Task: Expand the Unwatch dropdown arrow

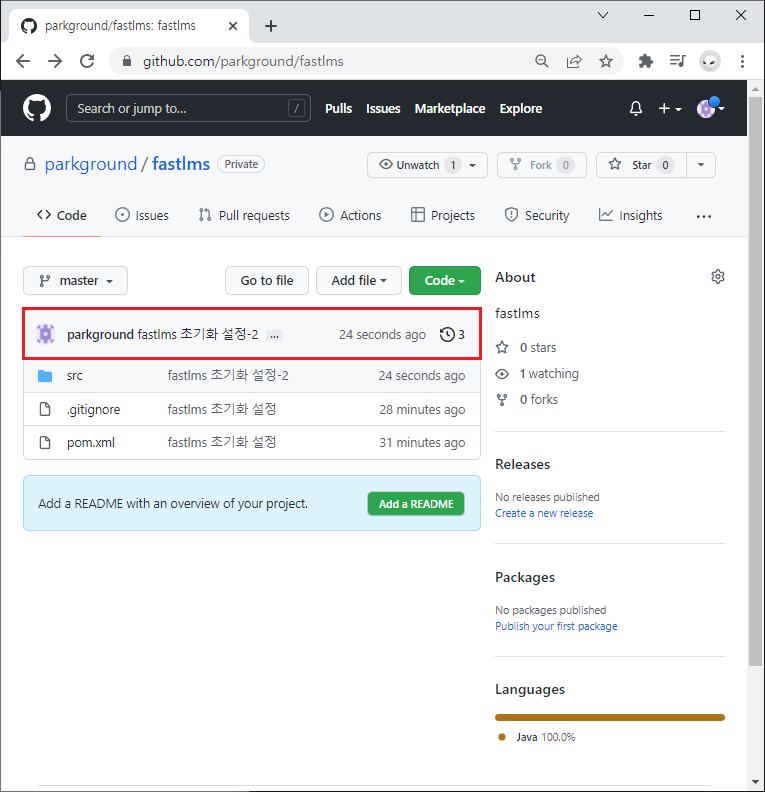Action: point(473,165)
